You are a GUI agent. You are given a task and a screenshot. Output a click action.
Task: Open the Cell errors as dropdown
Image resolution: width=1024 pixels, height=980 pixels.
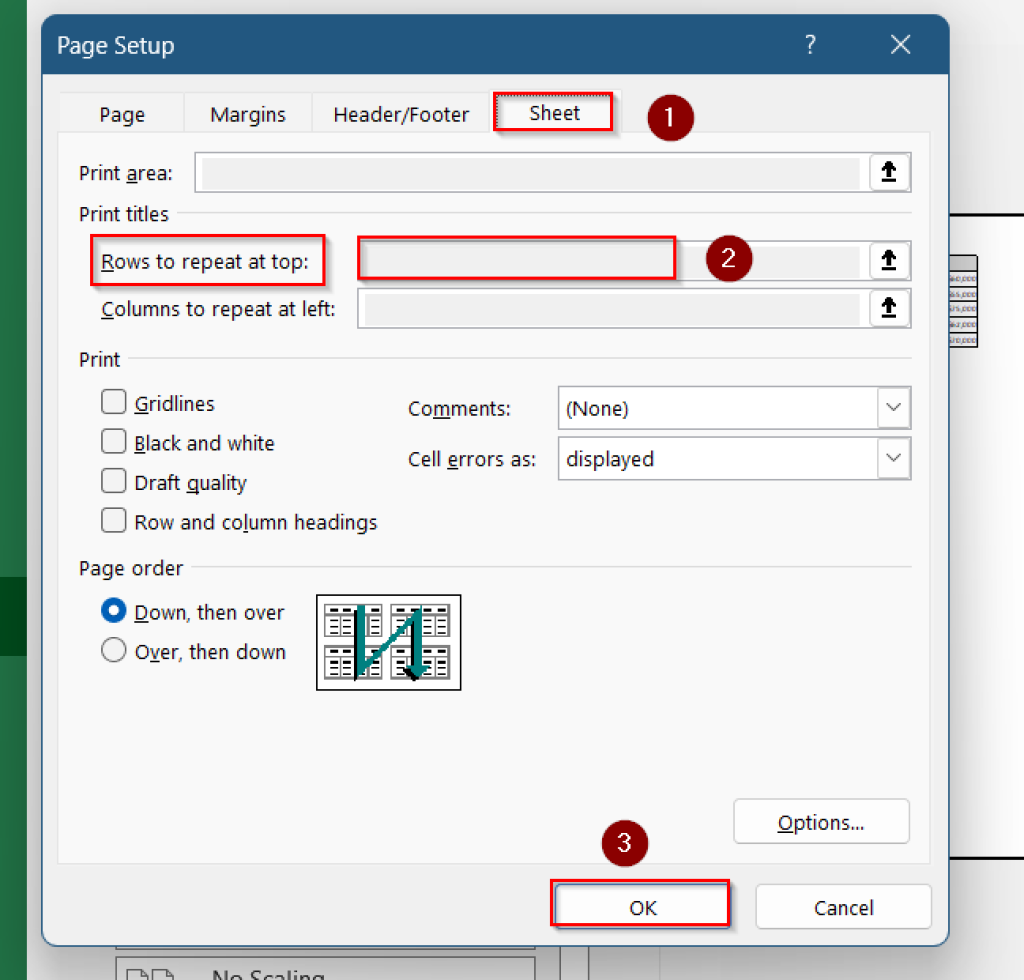click(895, 458)
